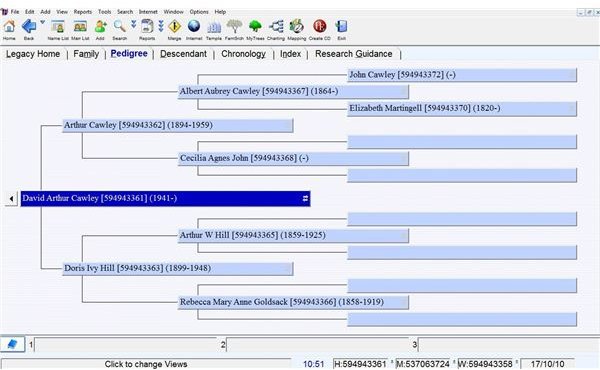Click the Temple toolbar icon
The width and height of the screenshot is (600, 370).
pyautogui.click(x=214, y=27)
